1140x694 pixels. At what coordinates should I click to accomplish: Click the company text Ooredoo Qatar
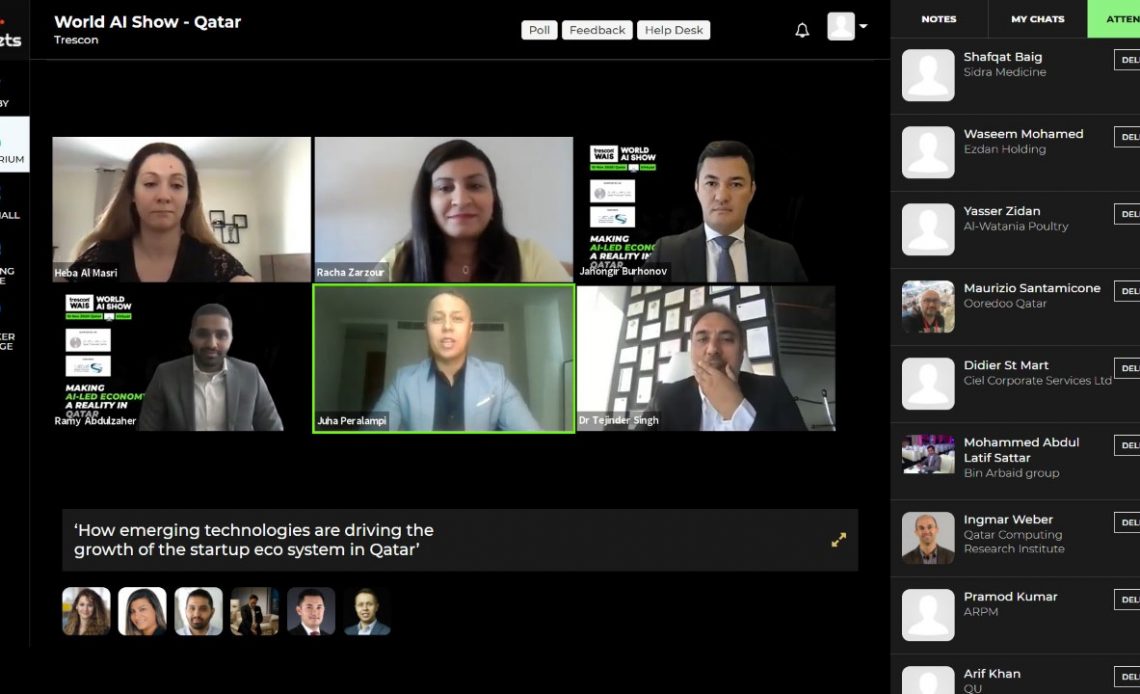[1005, 303]
